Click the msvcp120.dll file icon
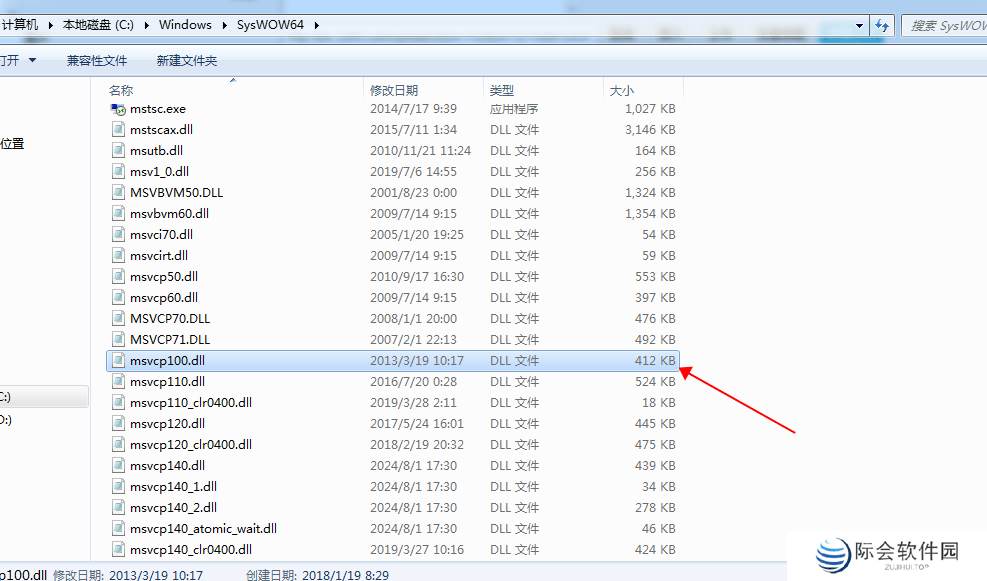Image resolution: width=987 pixels, height=581 pixels. click(119, 423)
